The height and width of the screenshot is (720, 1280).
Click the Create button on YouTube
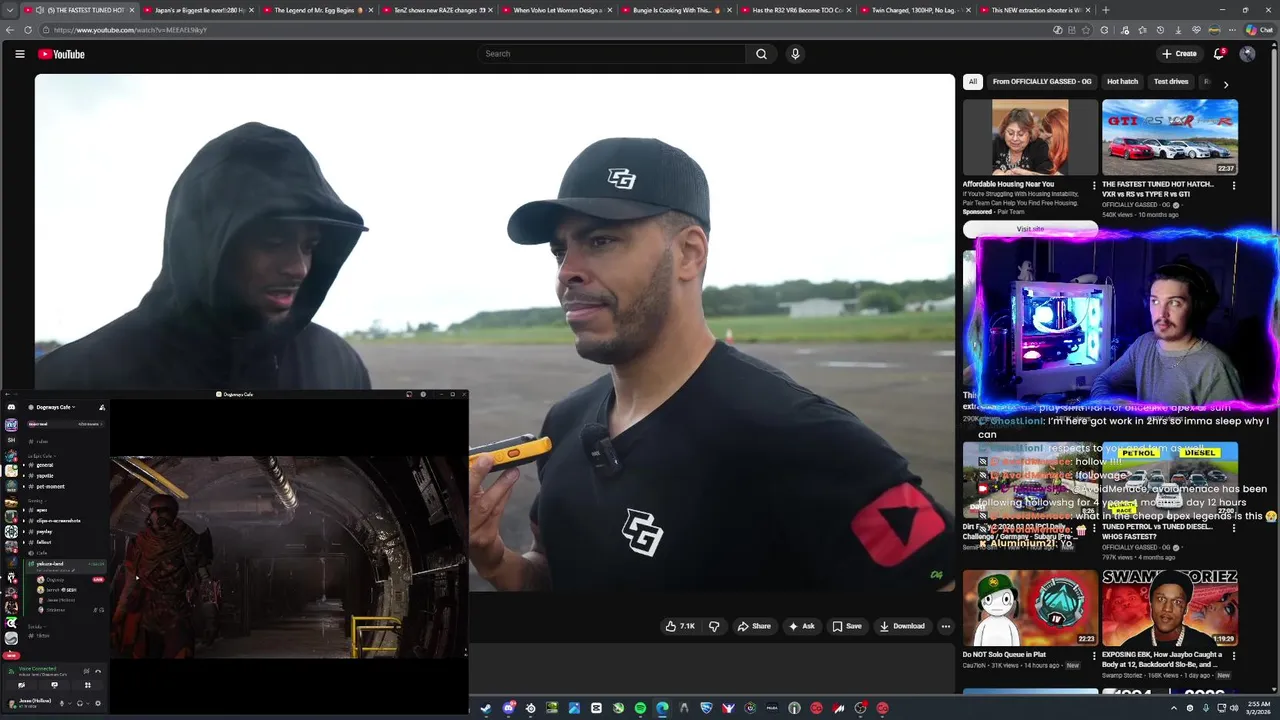[1179, 54]
